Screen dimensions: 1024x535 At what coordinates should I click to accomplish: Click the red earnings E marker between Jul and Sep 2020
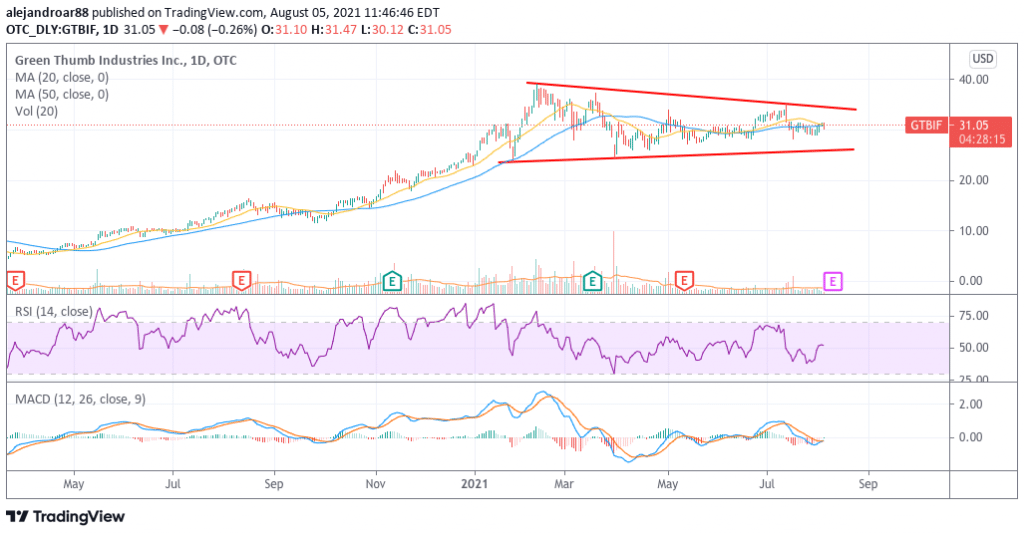click(x=242, y=282)
